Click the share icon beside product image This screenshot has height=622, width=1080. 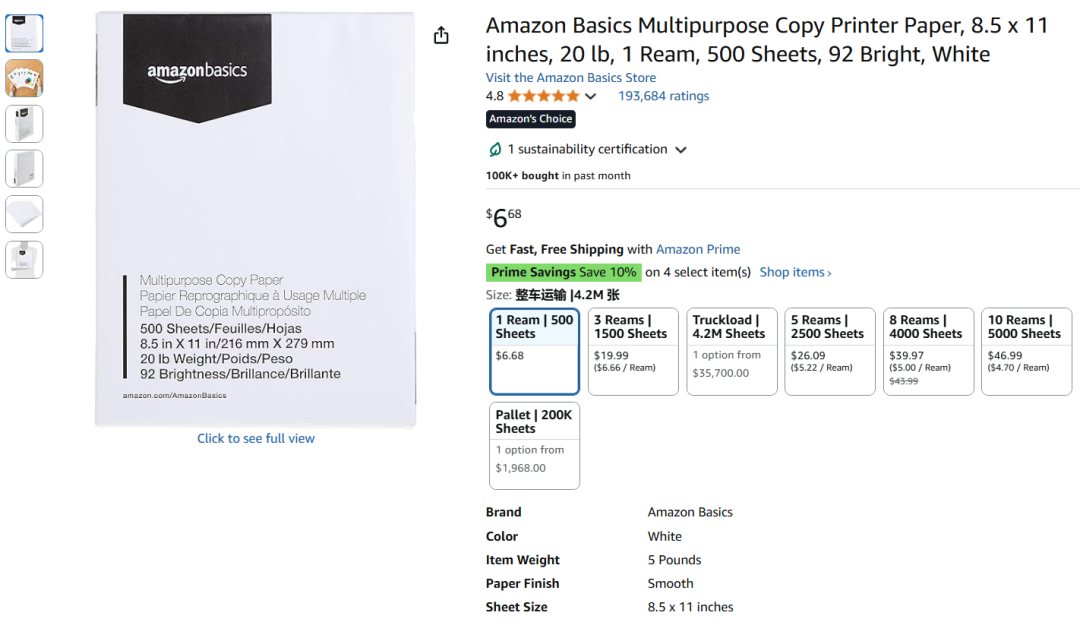[441, 36]
